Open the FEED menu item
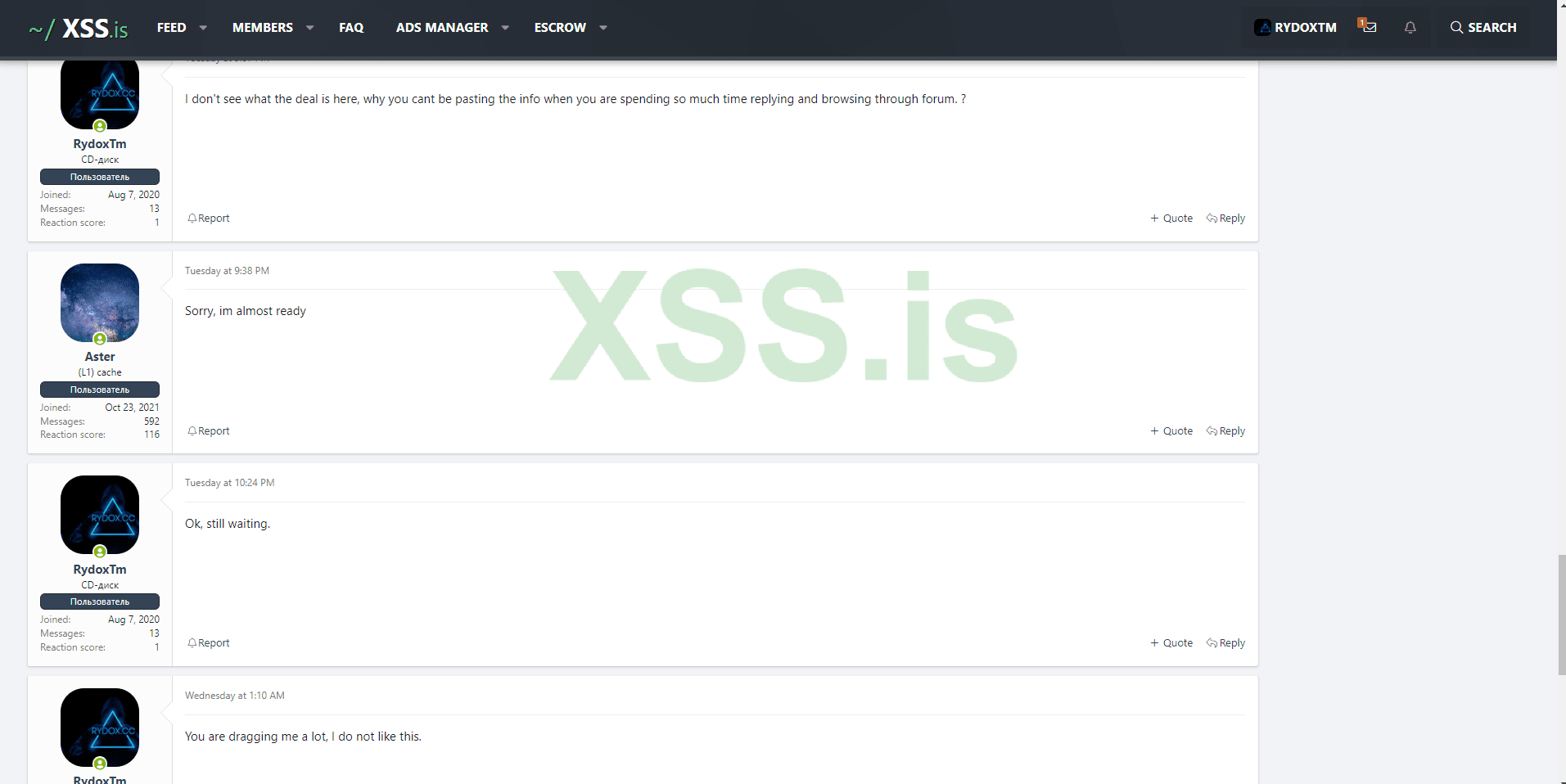 (172, 28)
